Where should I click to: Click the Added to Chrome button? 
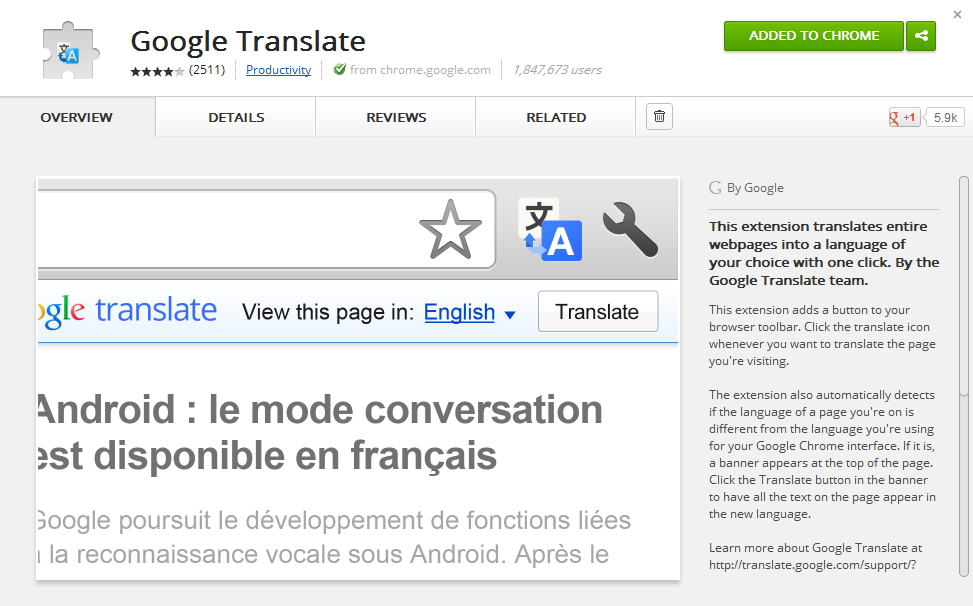click(x=813, y=36)
